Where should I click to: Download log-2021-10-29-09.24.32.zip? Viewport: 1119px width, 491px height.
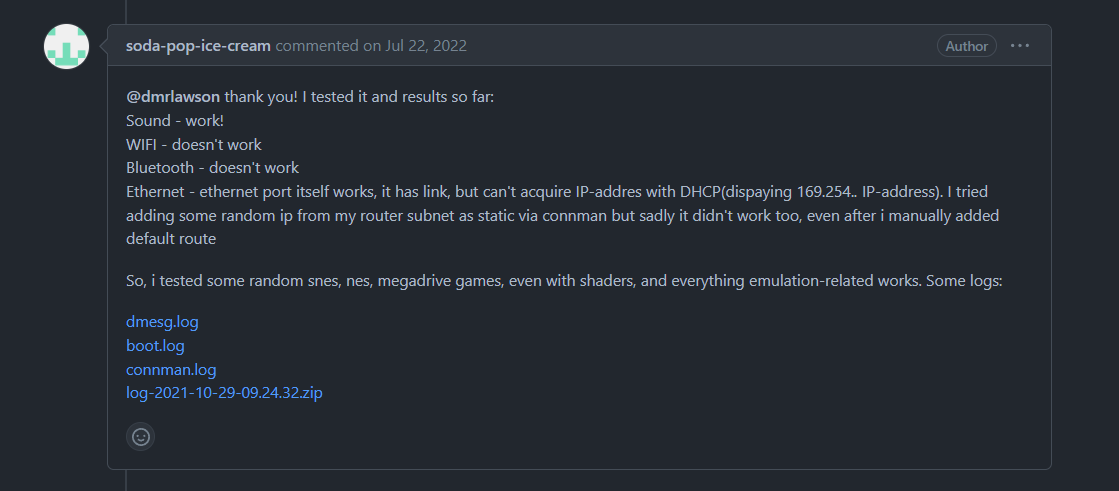pyautogui.click(x=224, y=393)
